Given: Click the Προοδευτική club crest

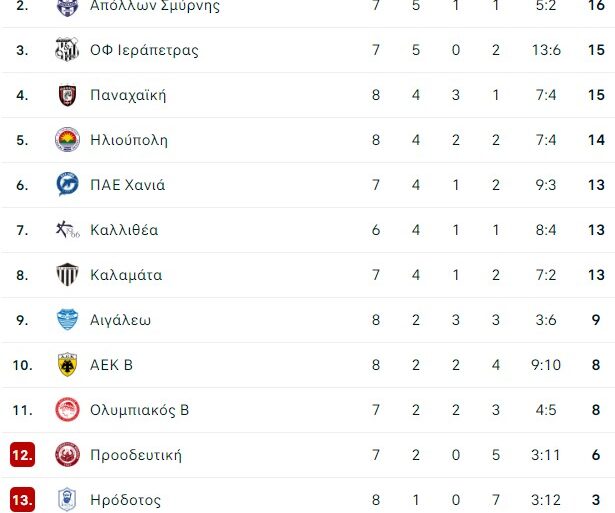Looking at the screenshot, I should pos(67,455).
